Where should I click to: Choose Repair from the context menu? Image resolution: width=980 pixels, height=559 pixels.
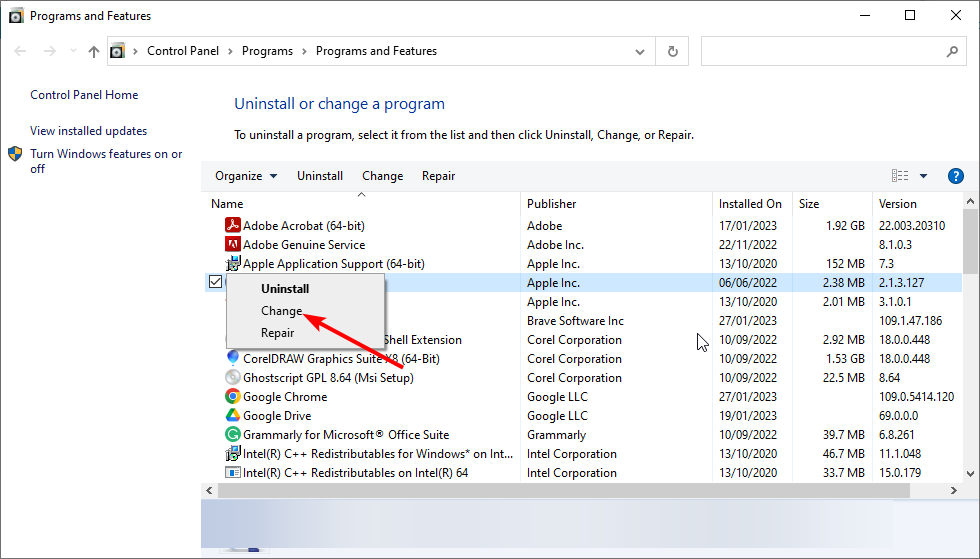[x=278, y=333]
